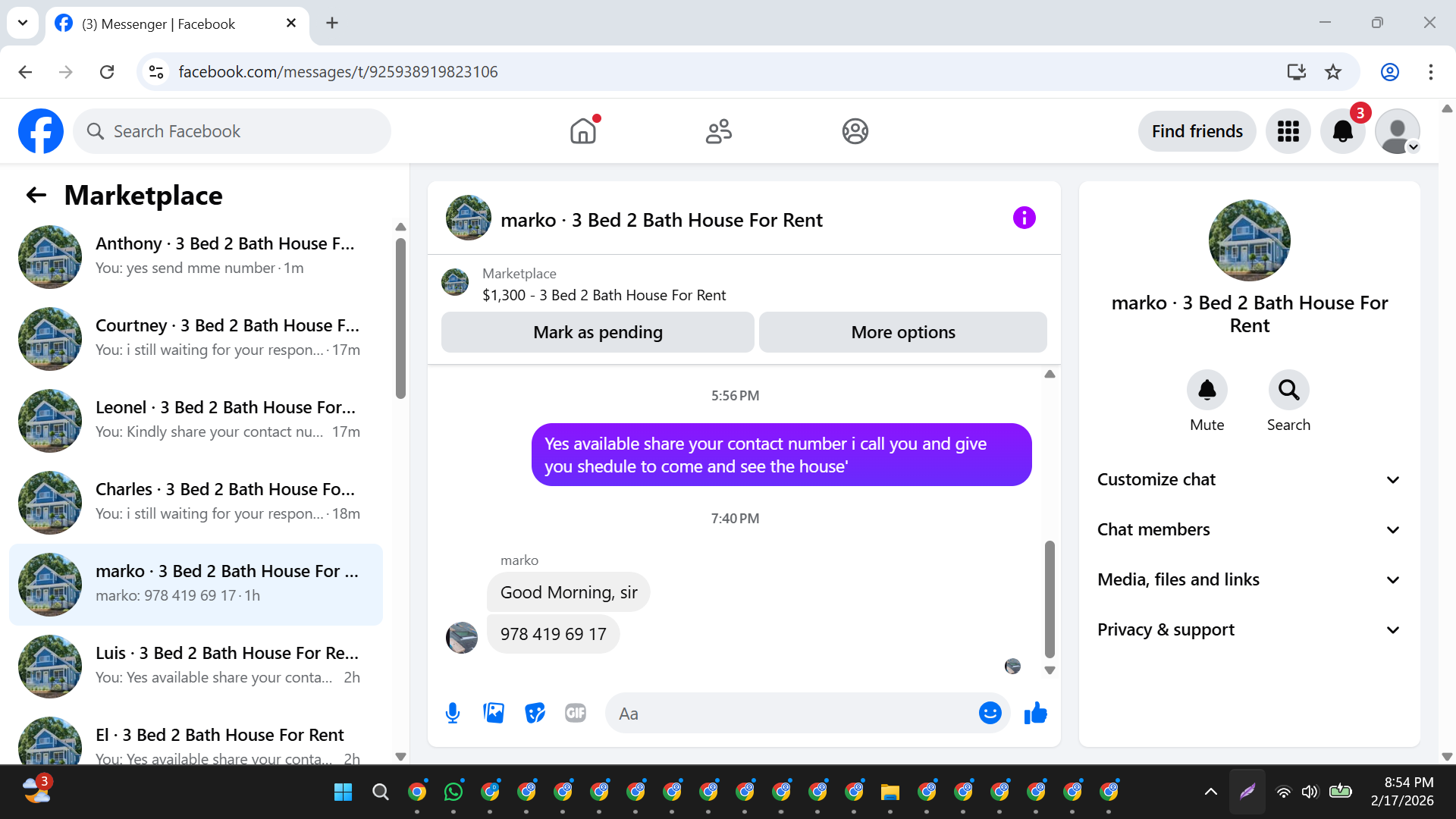This screenshot has height=819, width=1456.
Task: Open the attach photo icon
Action: point(494,713)
